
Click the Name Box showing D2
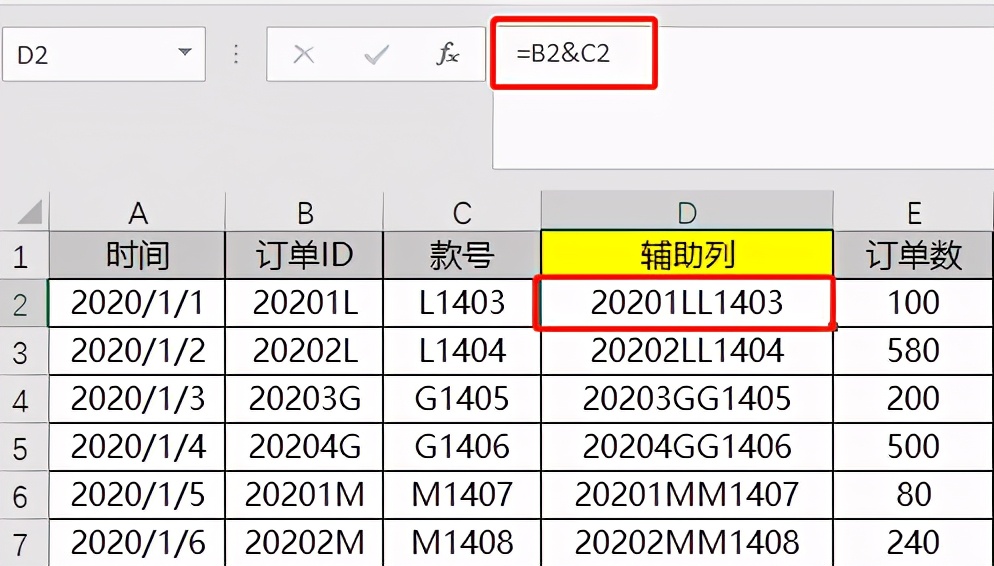coord(104,55)
